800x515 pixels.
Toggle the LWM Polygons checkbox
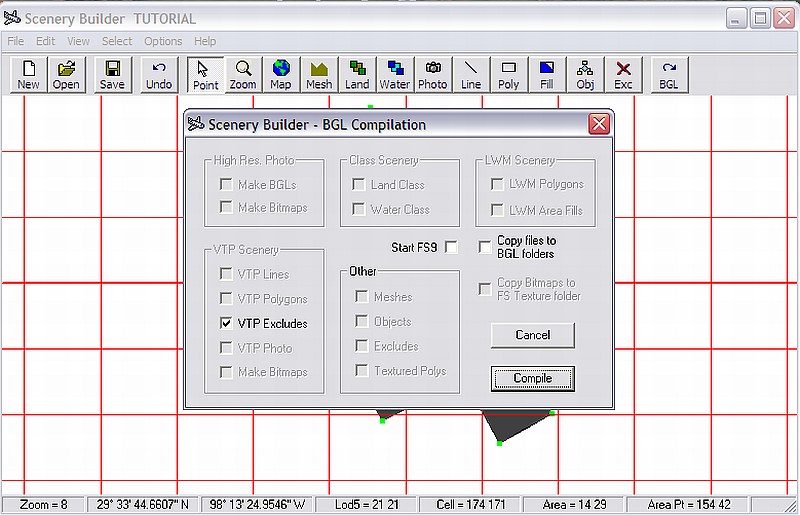pos(497,184)
